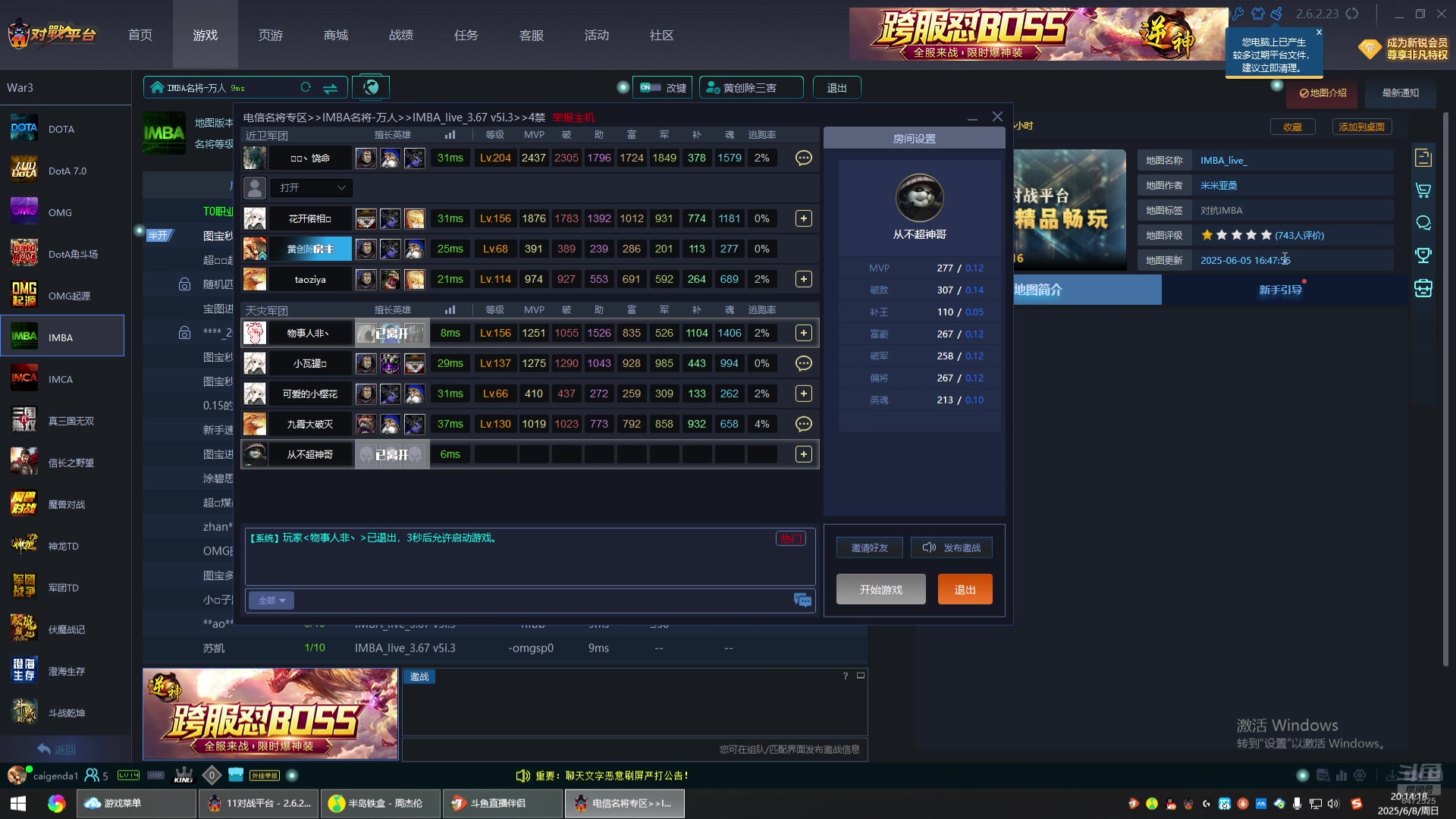Image resolution: width=1456 pixels, height=819 pixels.
Task: Select 真三国无双 in the game sidebar
Action: click(x=62, y=421)
